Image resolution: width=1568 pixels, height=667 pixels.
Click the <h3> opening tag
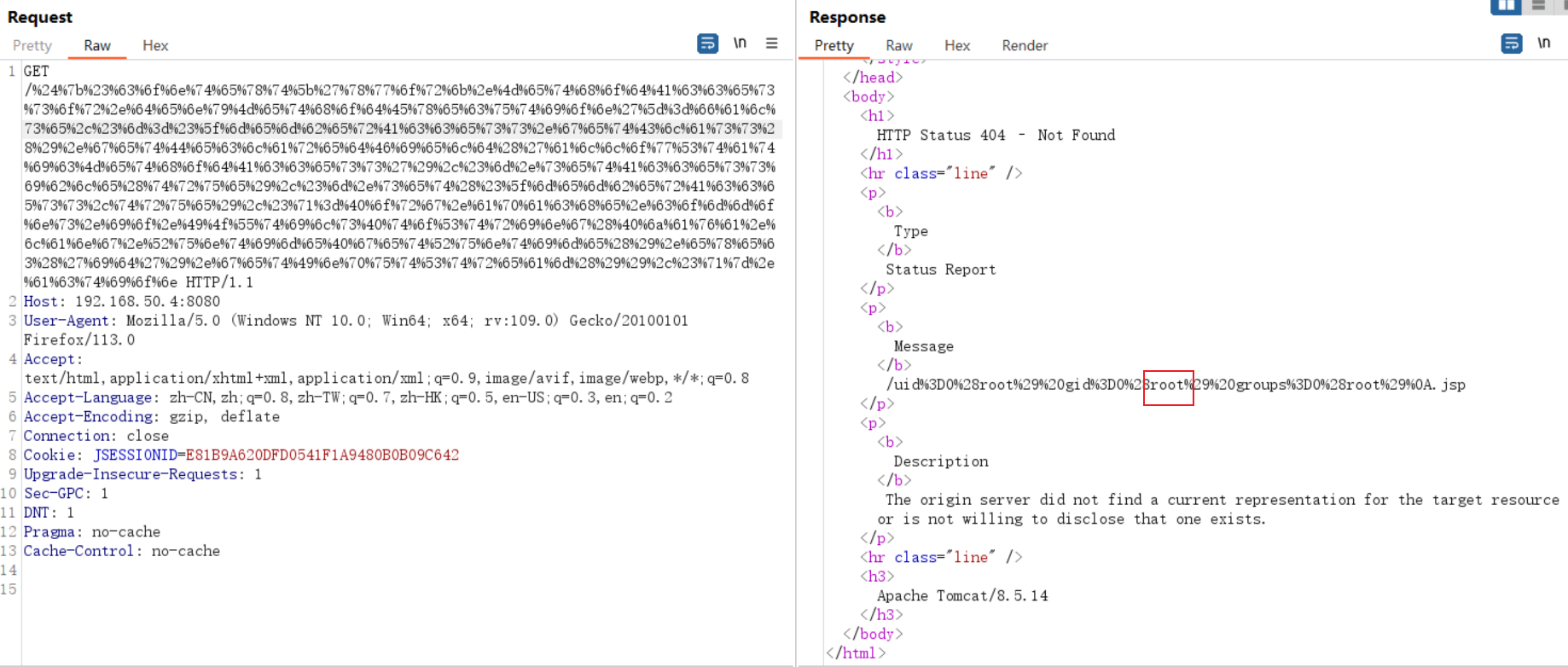pos(877,577)
